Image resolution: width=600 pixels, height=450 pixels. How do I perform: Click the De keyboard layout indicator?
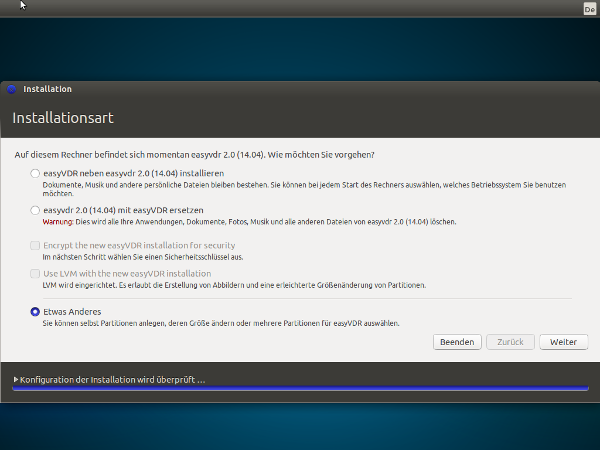click(589, 8)
